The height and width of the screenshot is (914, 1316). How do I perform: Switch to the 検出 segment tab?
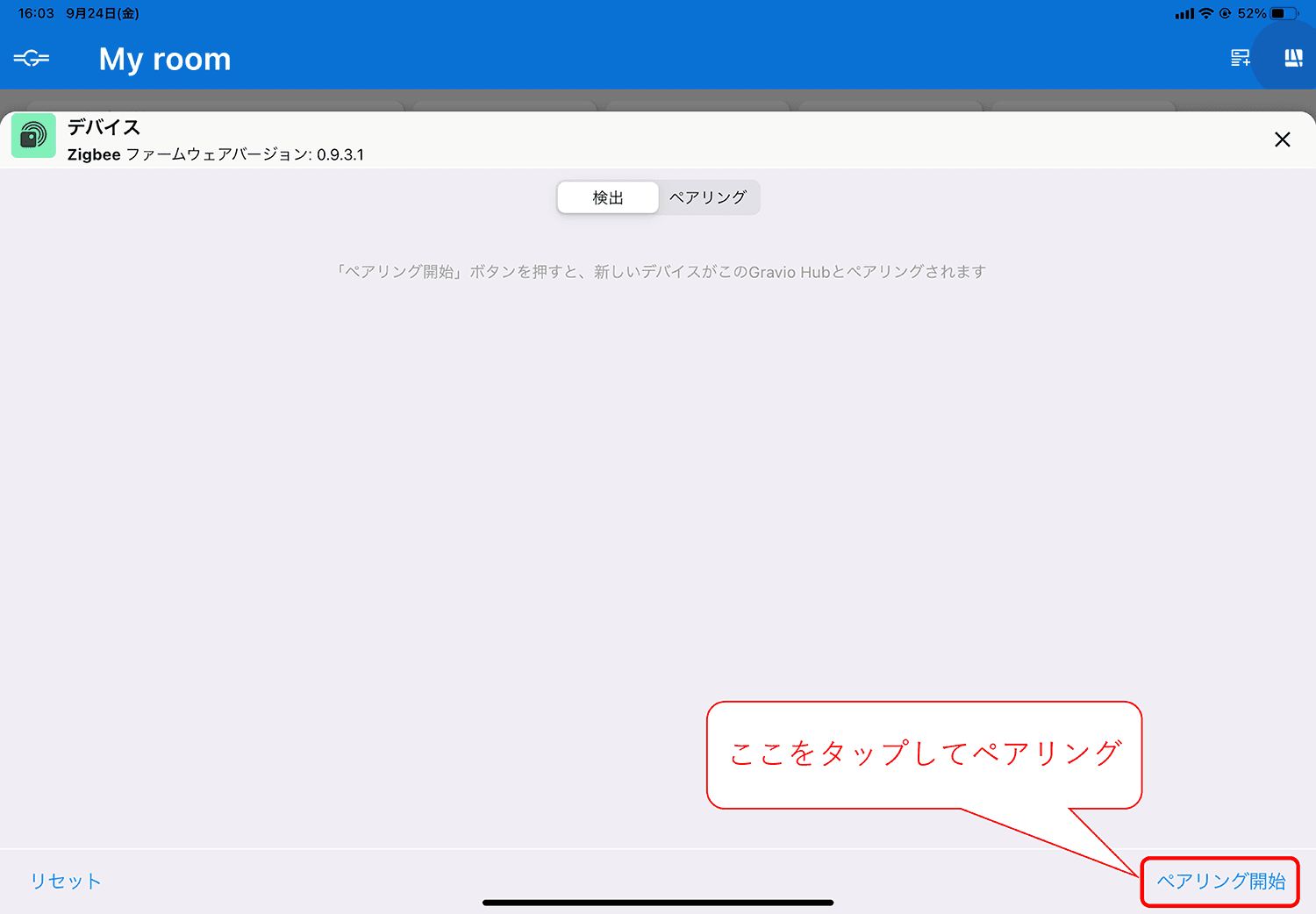pos(608,197)
